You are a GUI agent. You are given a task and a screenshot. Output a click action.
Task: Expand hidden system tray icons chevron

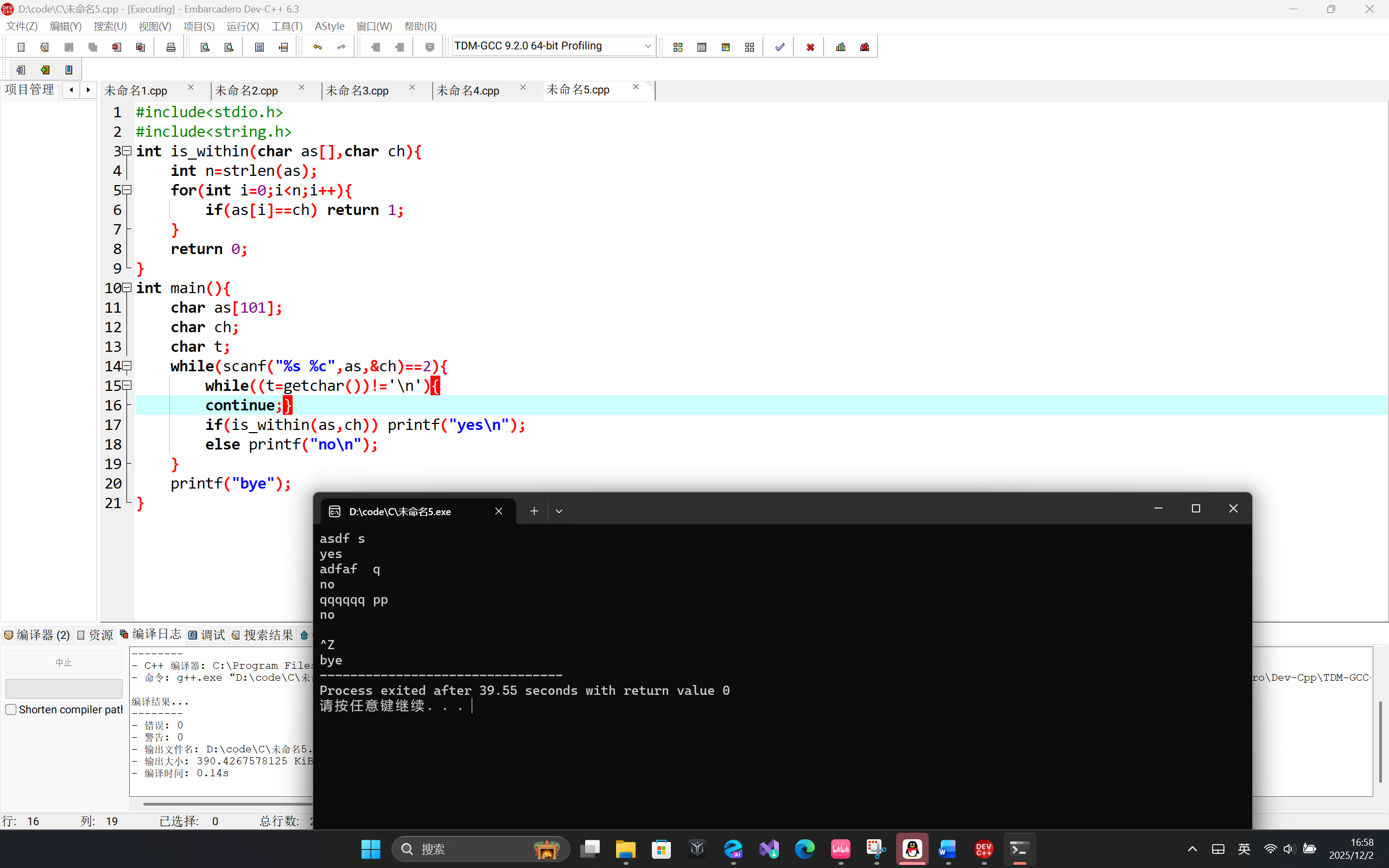(1192, 849)
